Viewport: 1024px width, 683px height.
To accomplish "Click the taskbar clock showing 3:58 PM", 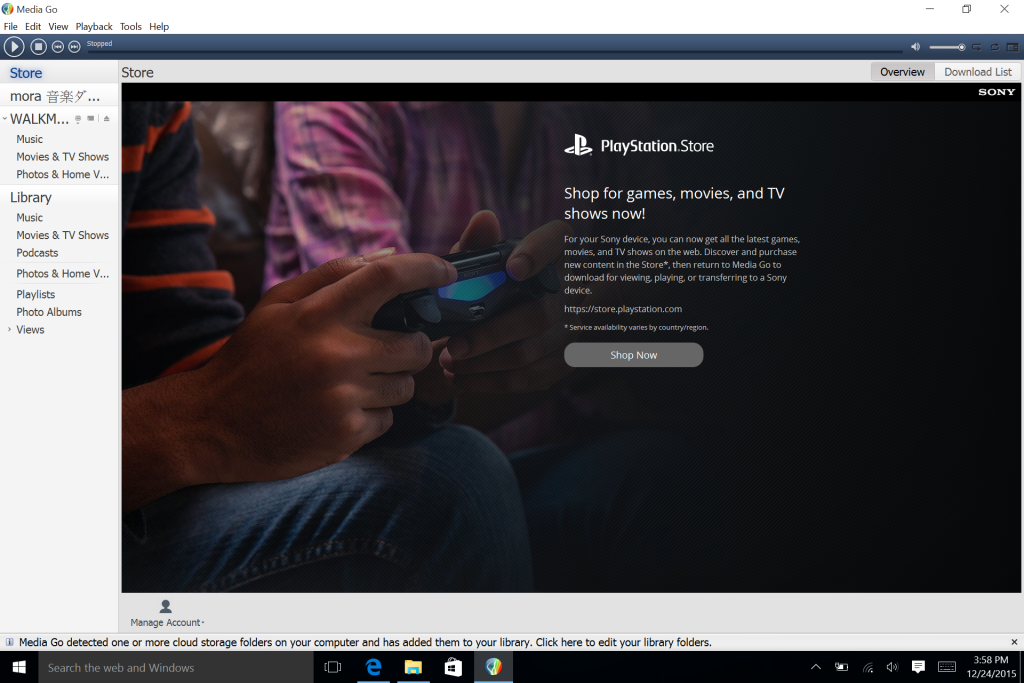I will pyautogui.click(x=991, y=667).
